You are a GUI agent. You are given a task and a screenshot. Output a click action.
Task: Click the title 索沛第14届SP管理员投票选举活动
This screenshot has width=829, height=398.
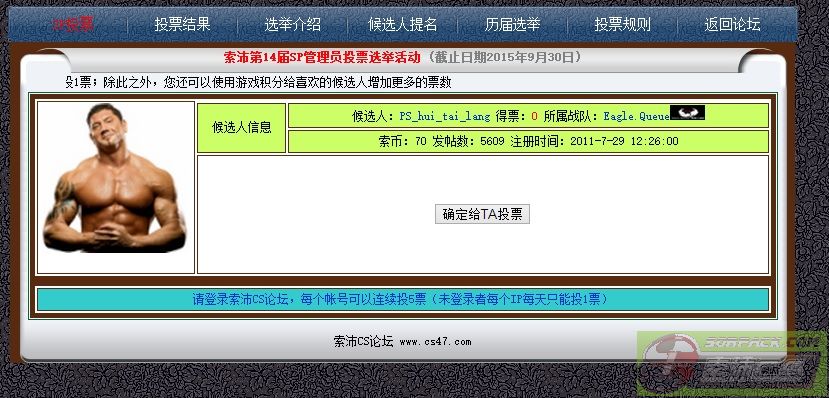(x=322, y=57)
